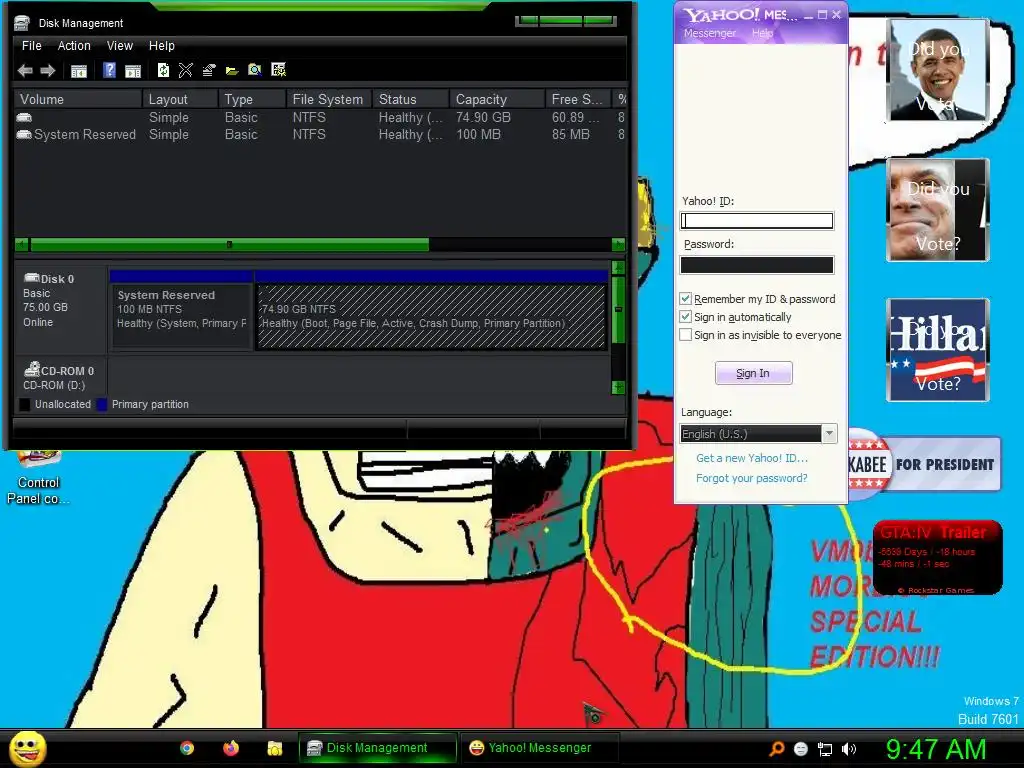Switch to Disk Management taskbar button
1024x768 pixels.
tap(377, 748)
